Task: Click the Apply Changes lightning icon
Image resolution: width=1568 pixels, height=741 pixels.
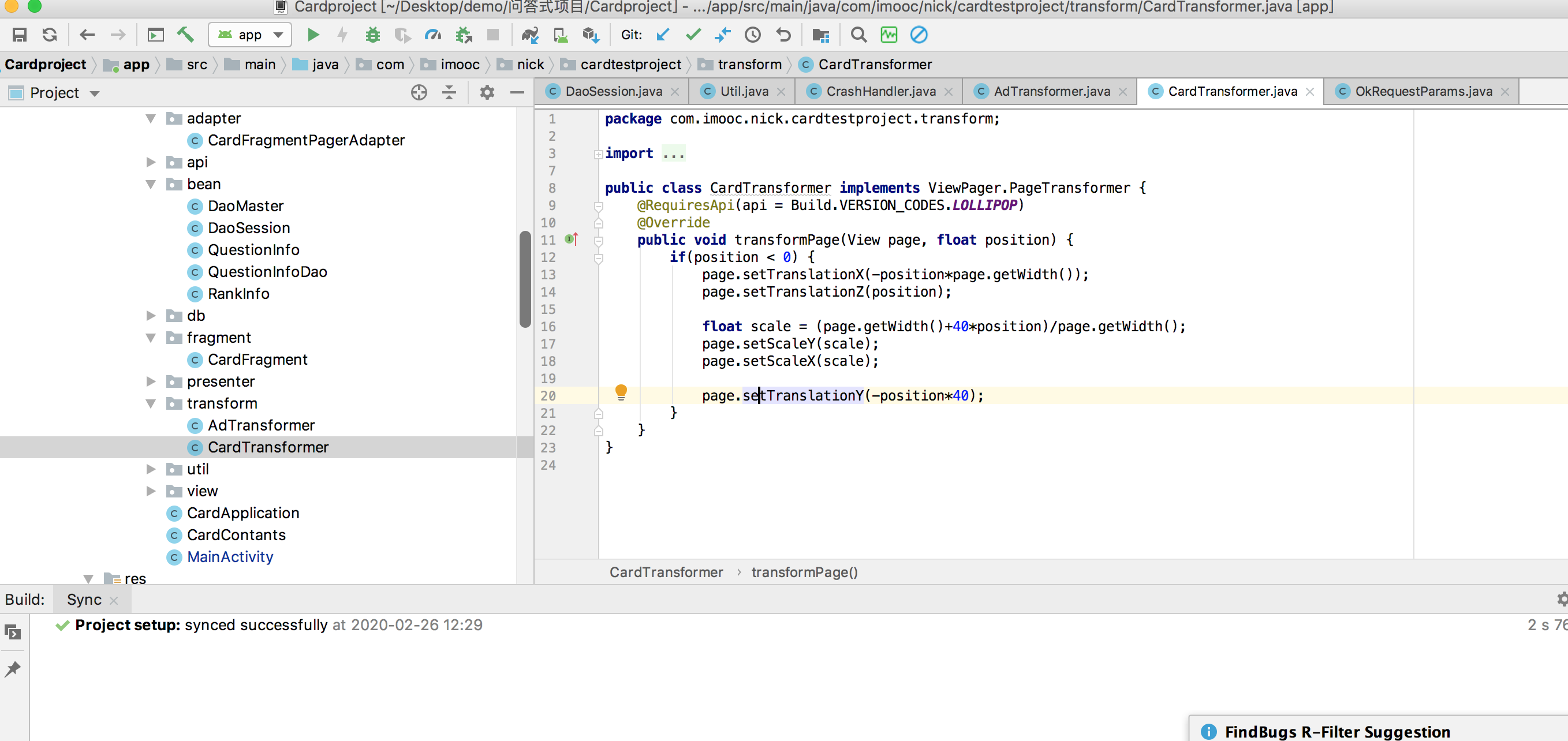Action: pos(343,35)
